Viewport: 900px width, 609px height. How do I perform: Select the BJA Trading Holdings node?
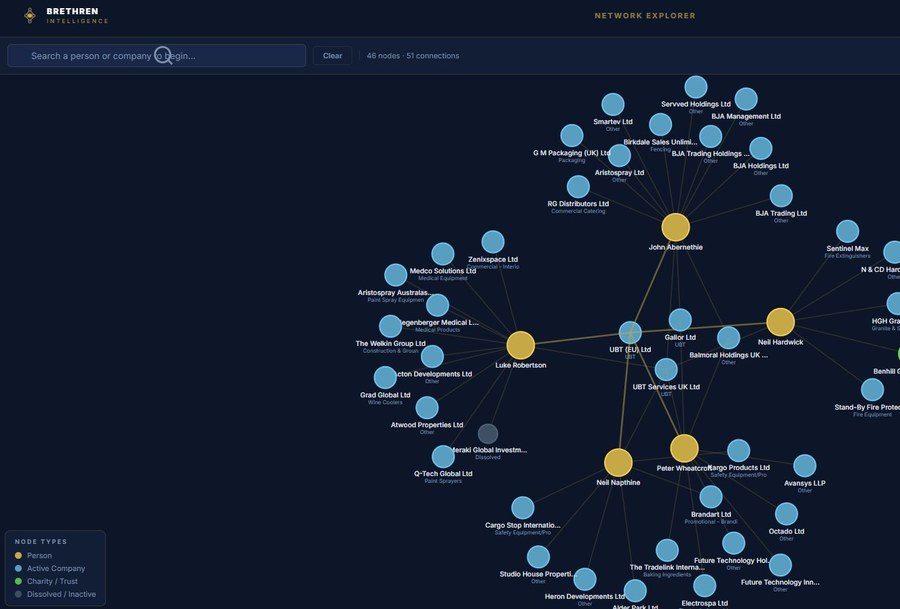click(711, 137)
